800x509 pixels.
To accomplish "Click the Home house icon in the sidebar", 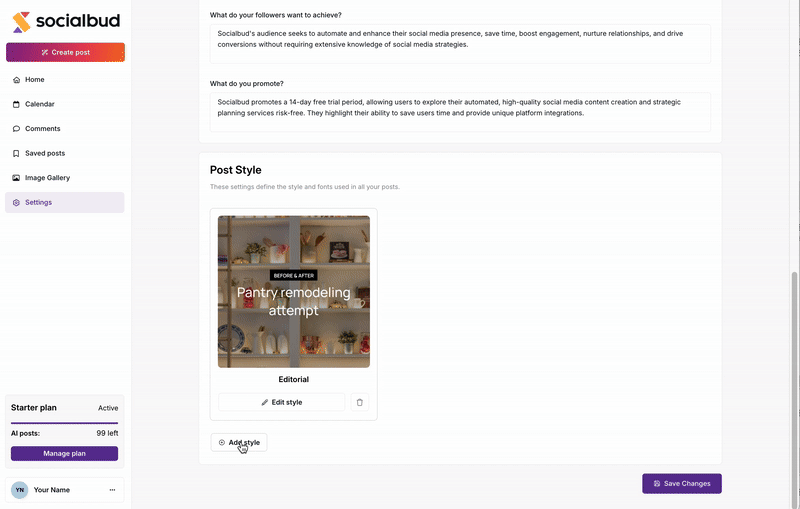I will click(16, 80).
